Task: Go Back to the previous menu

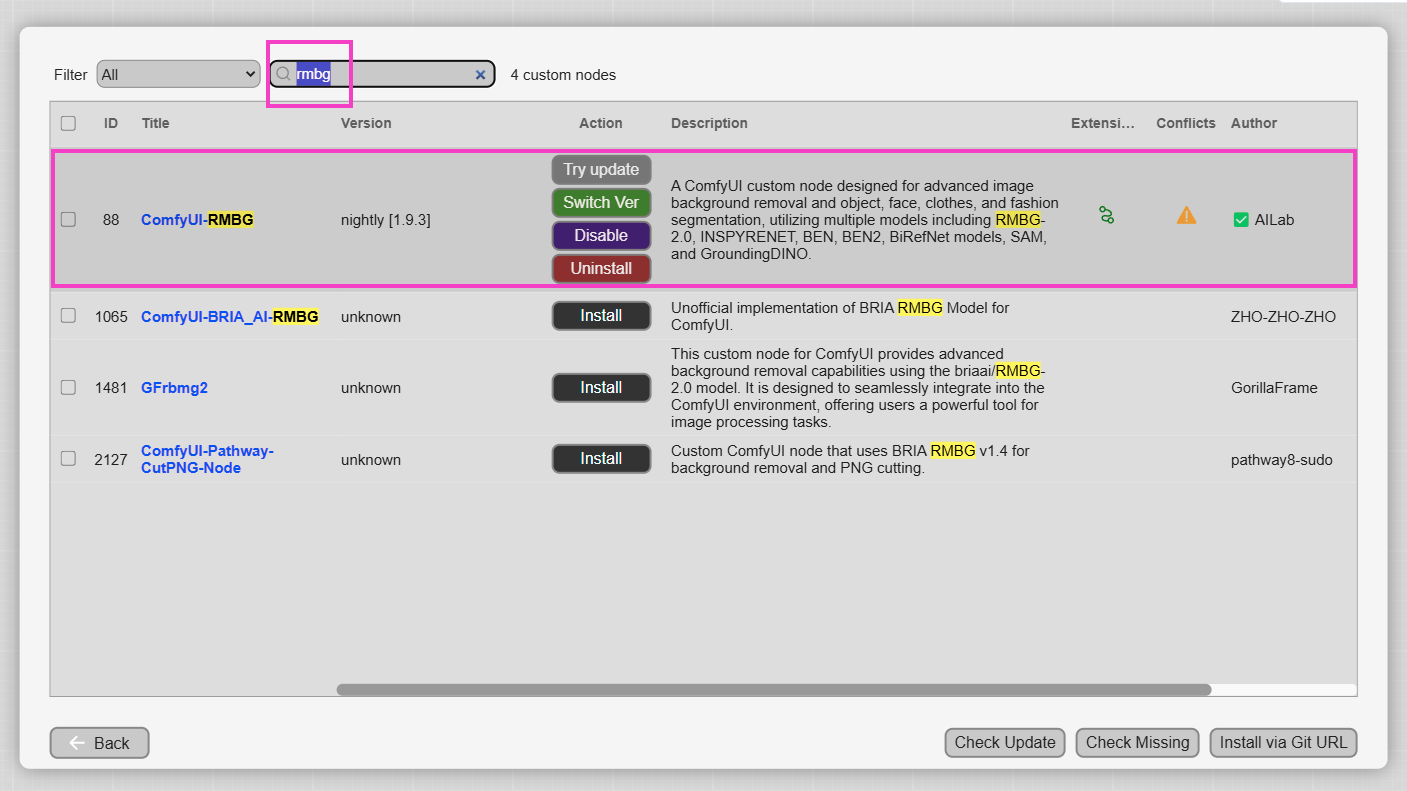Action: pyautogui.click(x=99, y=743)
